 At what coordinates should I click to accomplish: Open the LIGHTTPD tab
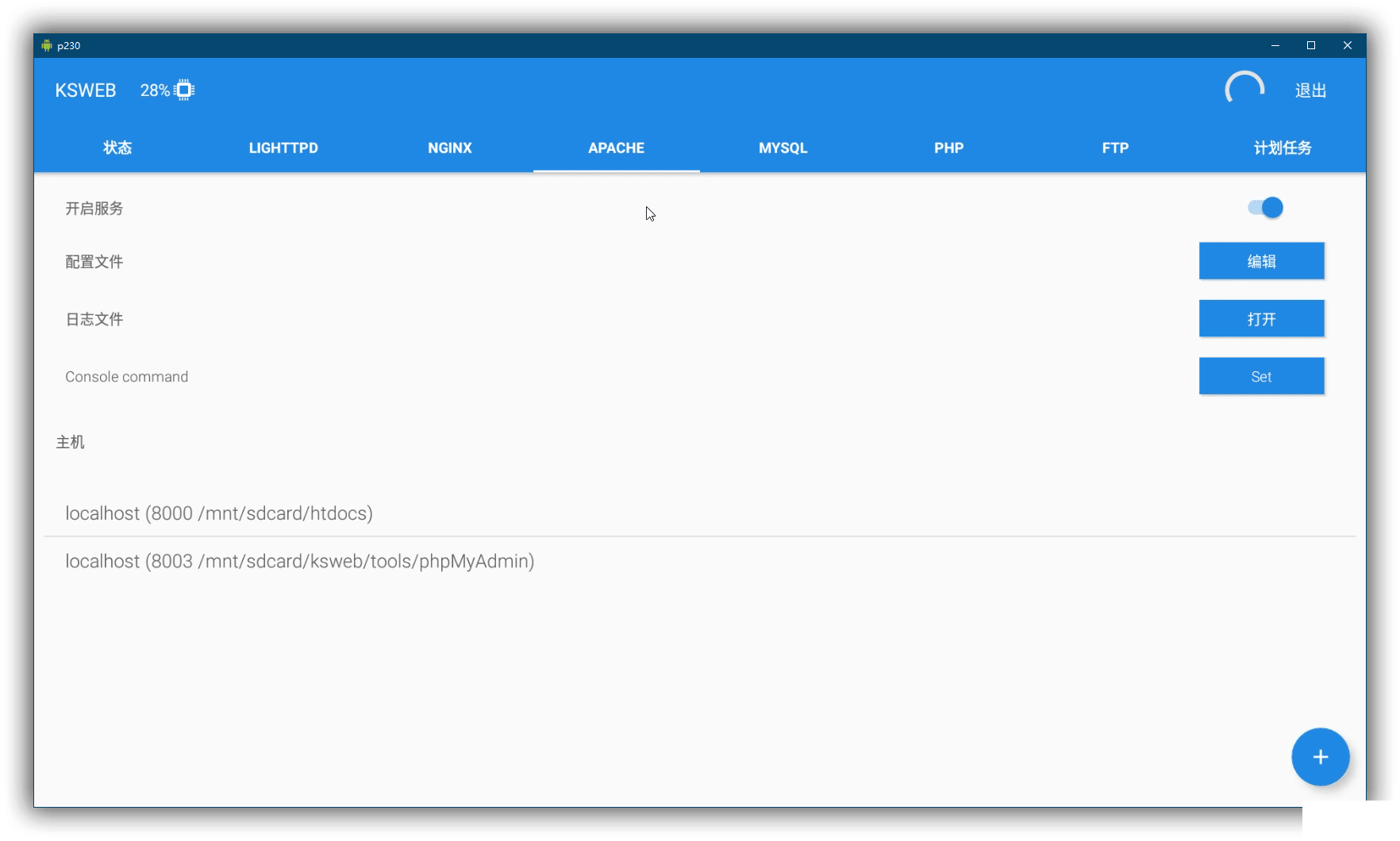(x=283, y=148)
